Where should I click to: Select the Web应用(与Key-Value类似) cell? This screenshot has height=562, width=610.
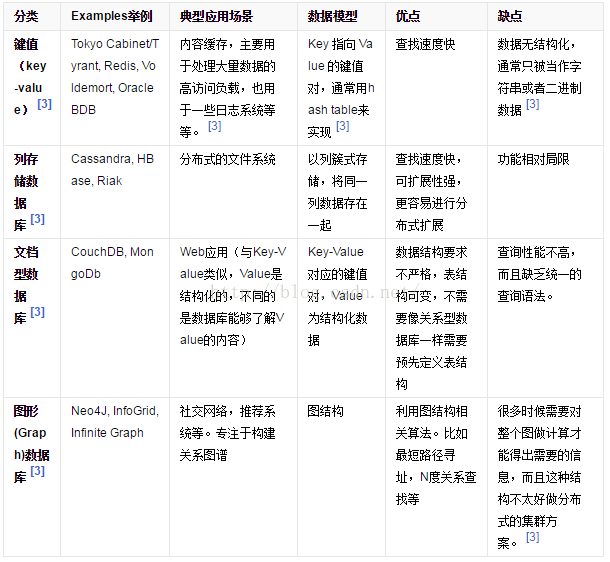pyautogui.click(x=233, y=318)
